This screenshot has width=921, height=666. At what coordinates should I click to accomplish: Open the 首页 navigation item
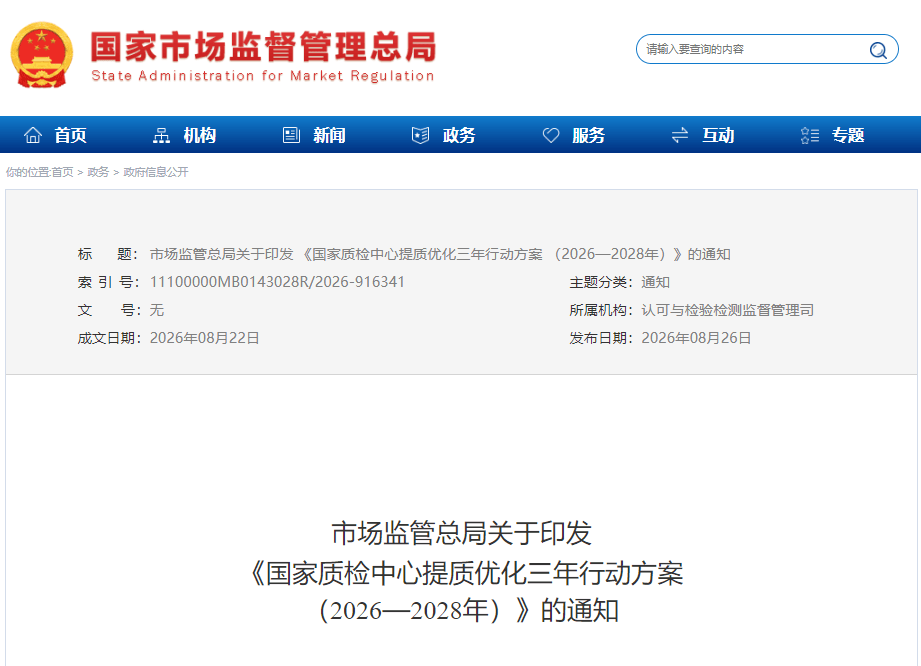click(x=70, y=135)
